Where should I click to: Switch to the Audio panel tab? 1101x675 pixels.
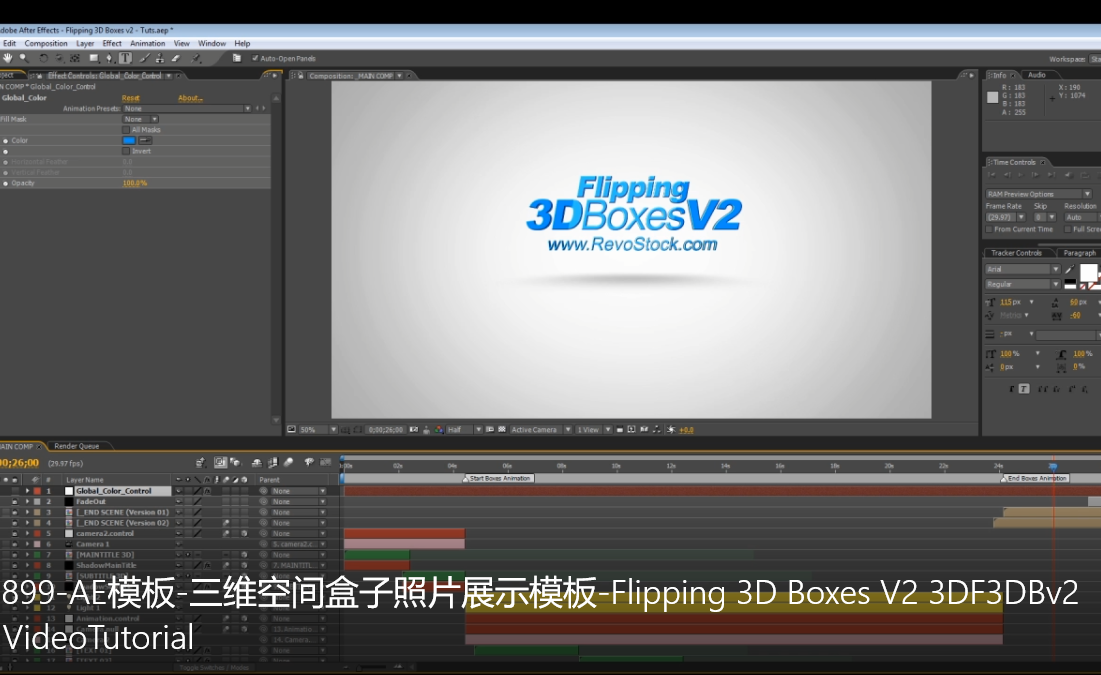pos(1036,74)
